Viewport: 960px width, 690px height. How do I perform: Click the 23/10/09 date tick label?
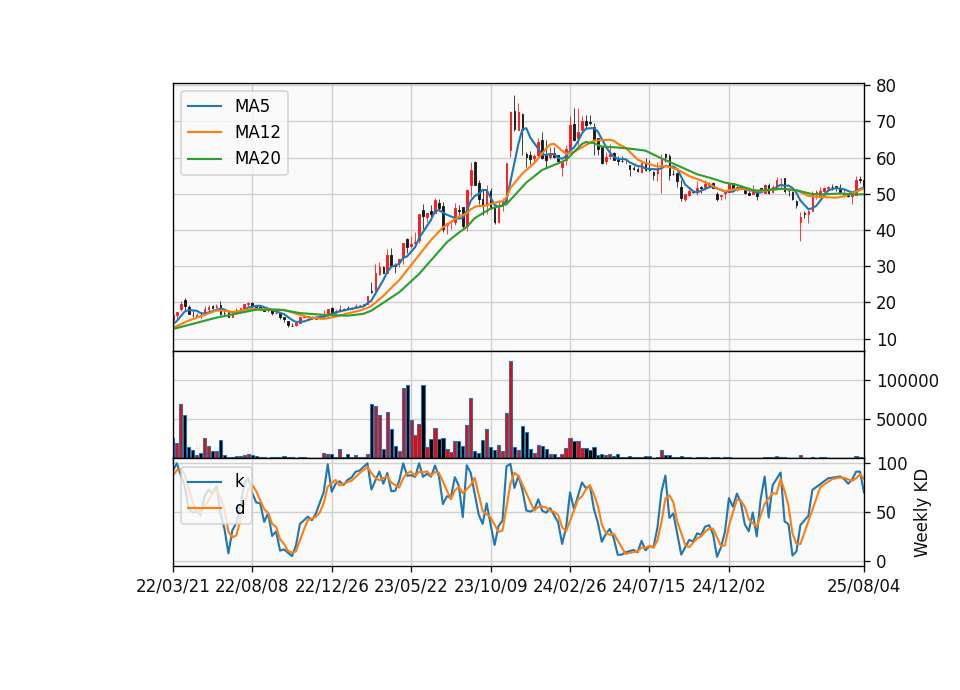(490, 586)
